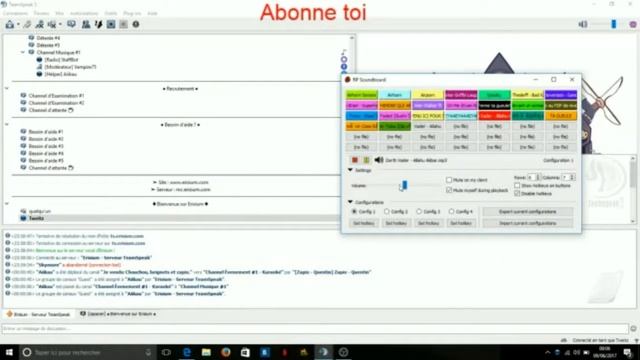Switch to the Bienvenue sur Enium chat tab
640x360 pixels.
click(x=118, y=314)
